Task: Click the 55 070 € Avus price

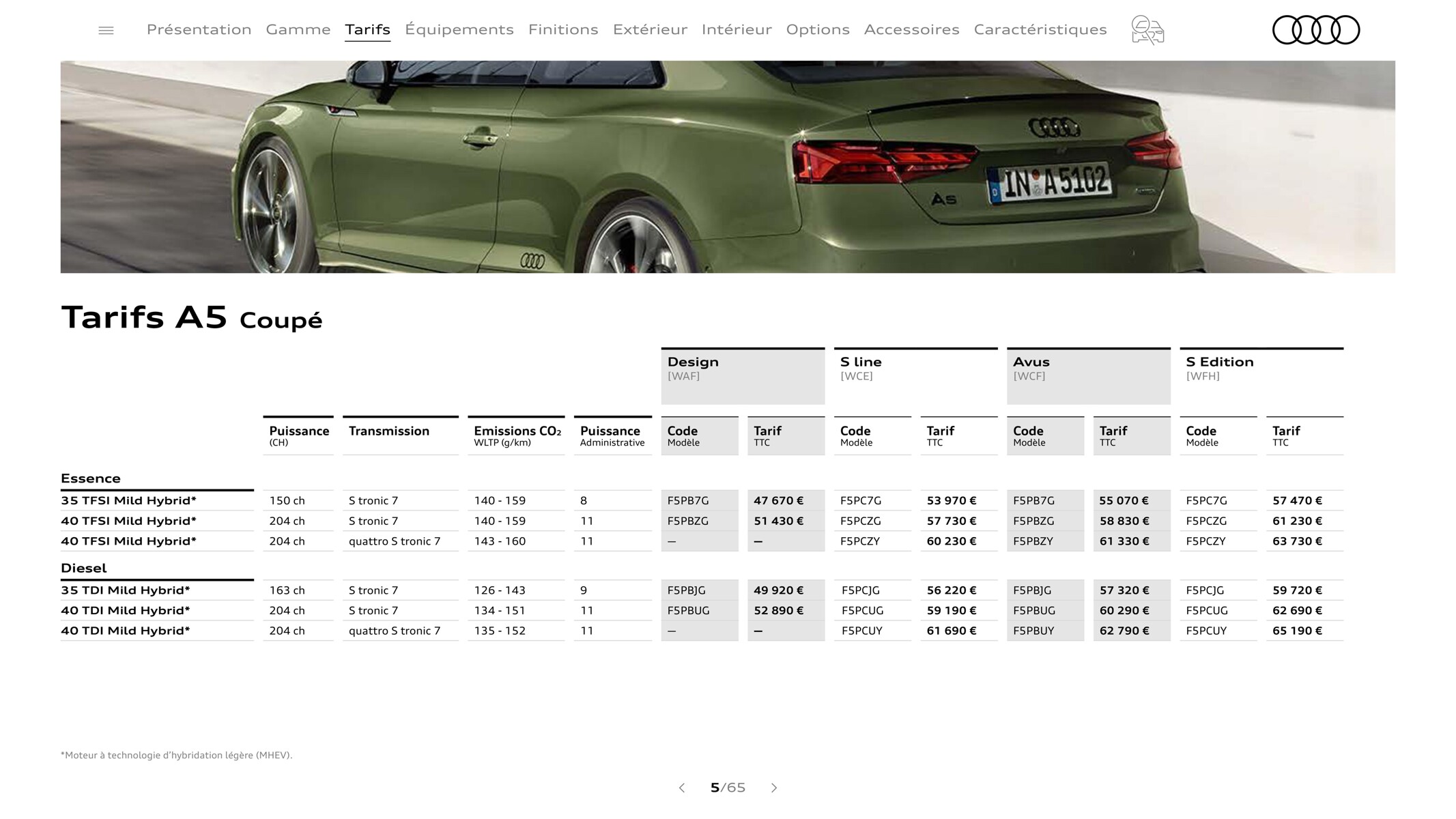Action: [1124, 500]
